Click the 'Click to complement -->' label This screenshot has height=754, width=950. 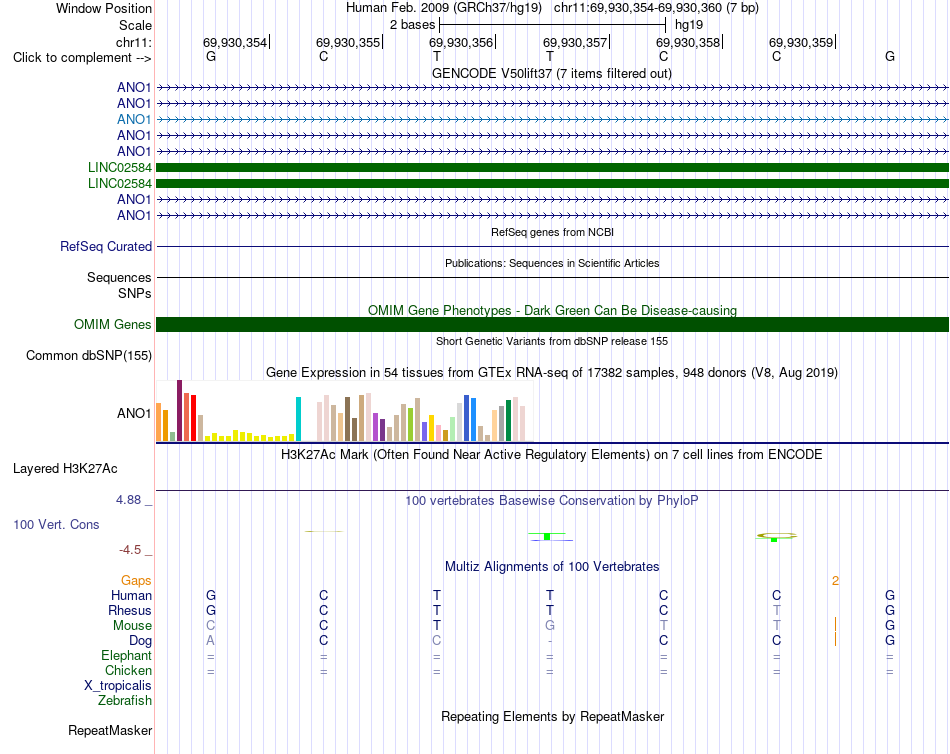click(x=82, y=58)
